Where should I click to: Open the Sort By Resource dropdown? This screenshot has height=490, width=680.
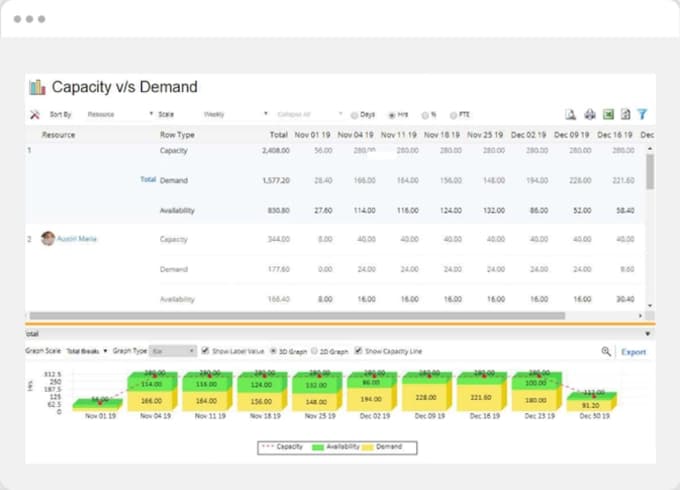(x=120, y=114)
